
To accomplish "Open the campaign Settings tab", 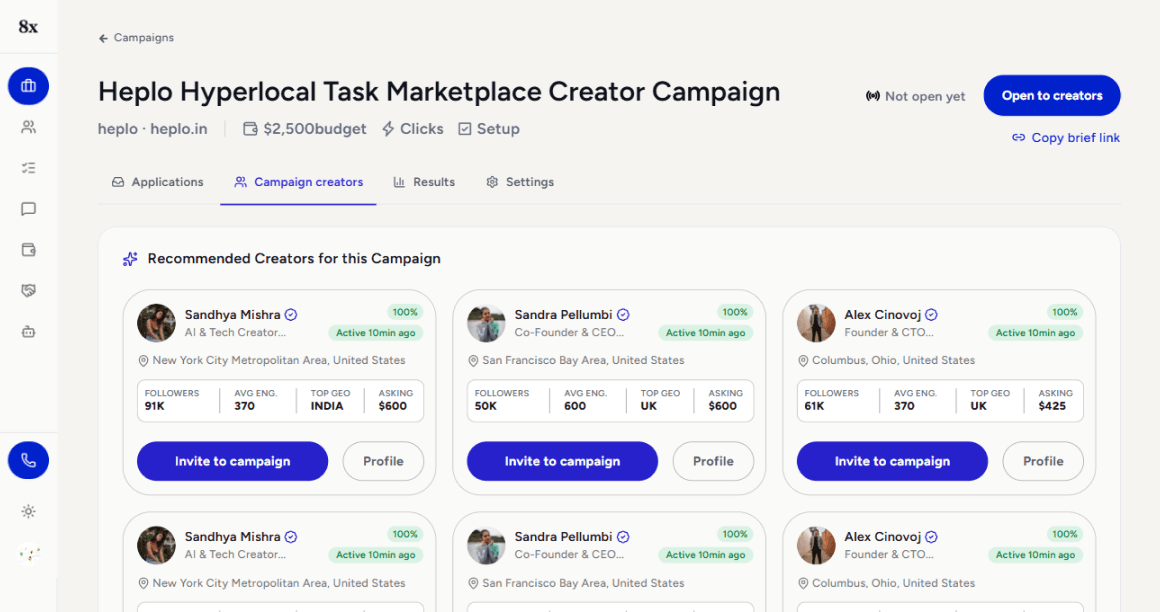I will click(520, 182).
